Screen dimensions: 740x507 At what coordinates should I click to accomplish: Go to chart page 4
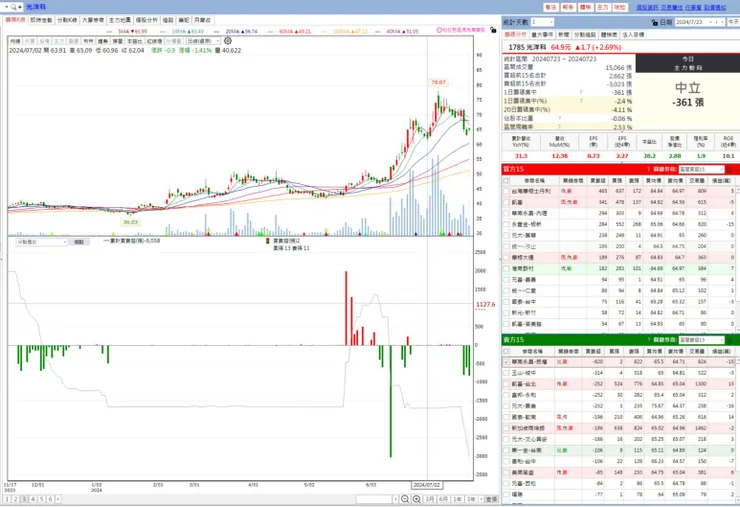point(33,499)
